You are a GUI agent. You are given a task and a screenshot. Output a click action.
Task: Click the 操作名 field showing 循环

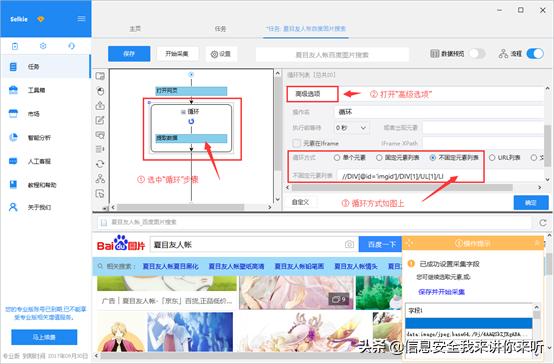tap(439, 112)
